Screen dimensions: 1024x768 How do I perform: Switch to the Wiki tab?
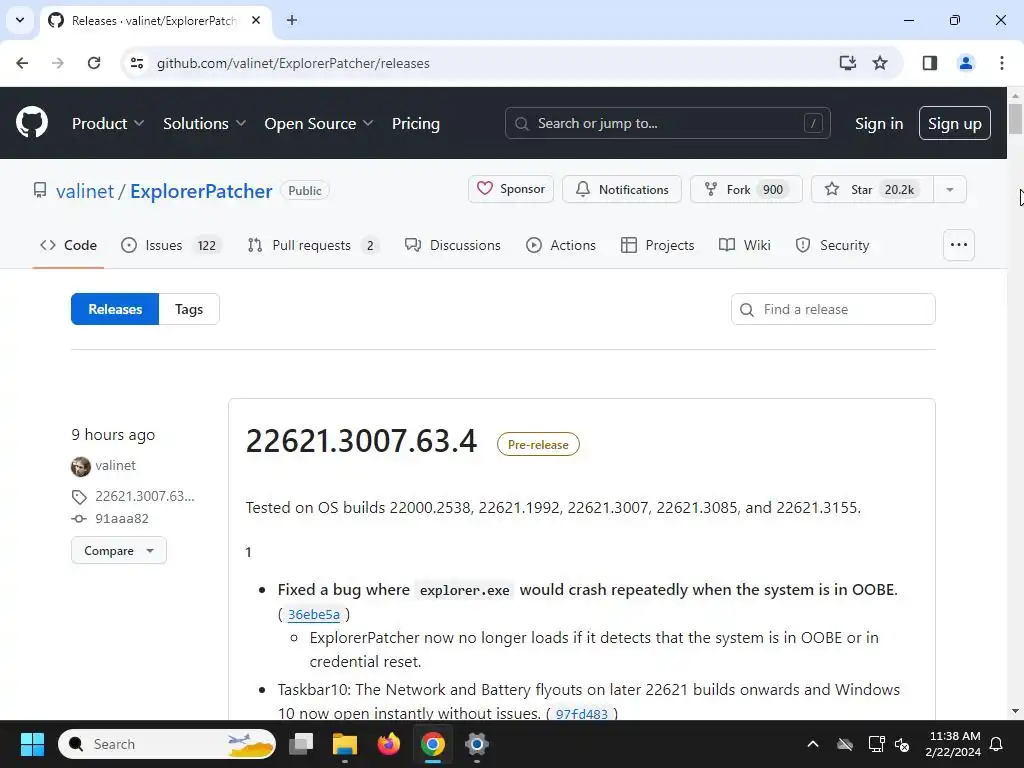click(x=744, y=245)
